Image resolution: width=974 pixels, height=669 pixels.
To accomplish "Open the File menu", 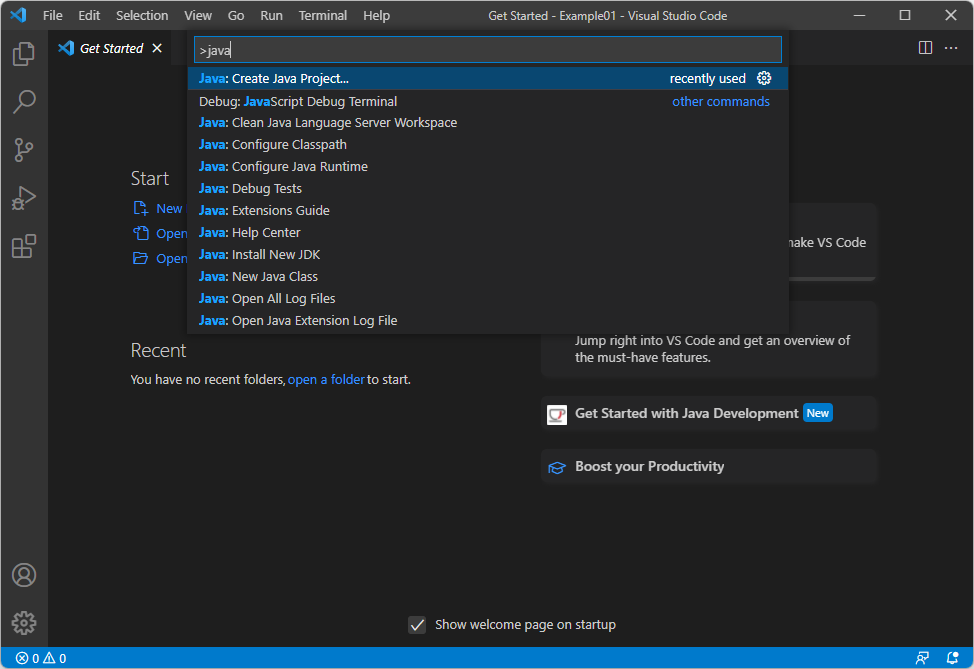I will (53, 16).
